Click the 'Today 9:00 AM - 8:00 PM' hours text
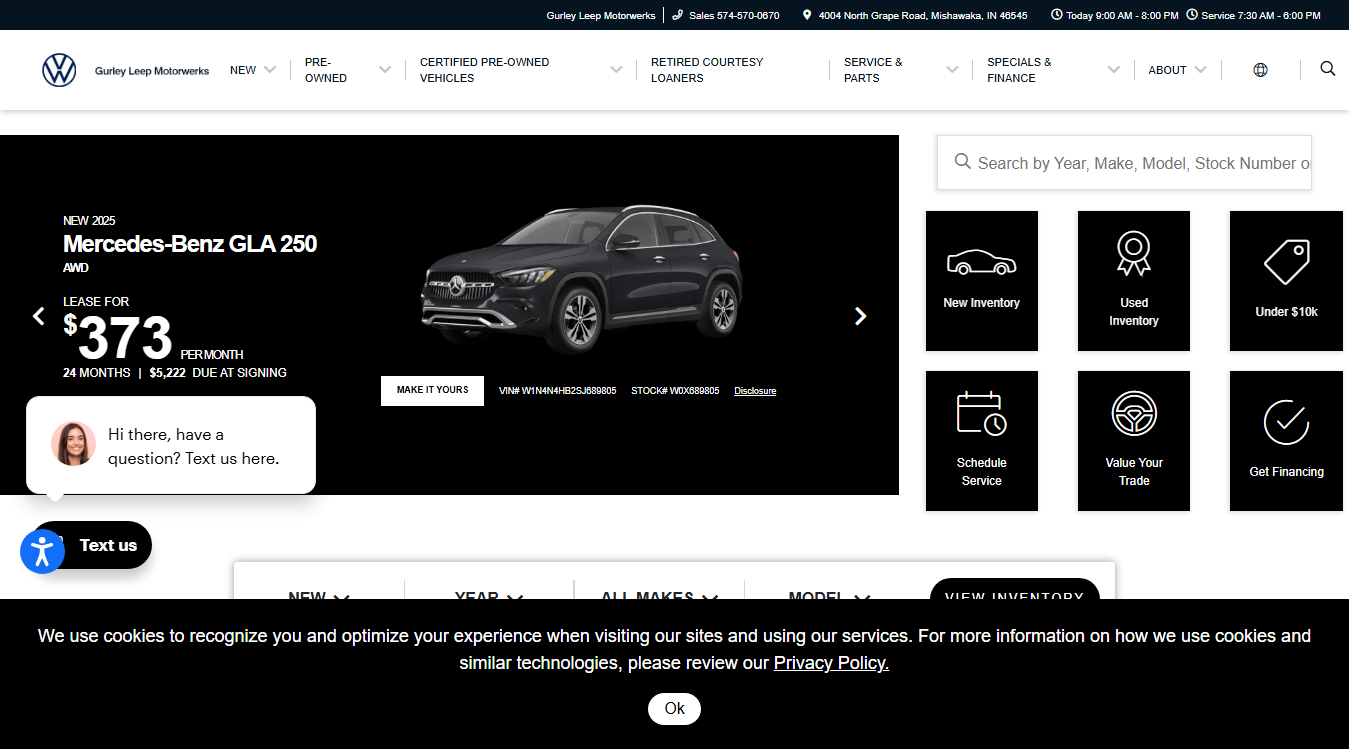The image size is (1349, 749). click(1122, 15)
